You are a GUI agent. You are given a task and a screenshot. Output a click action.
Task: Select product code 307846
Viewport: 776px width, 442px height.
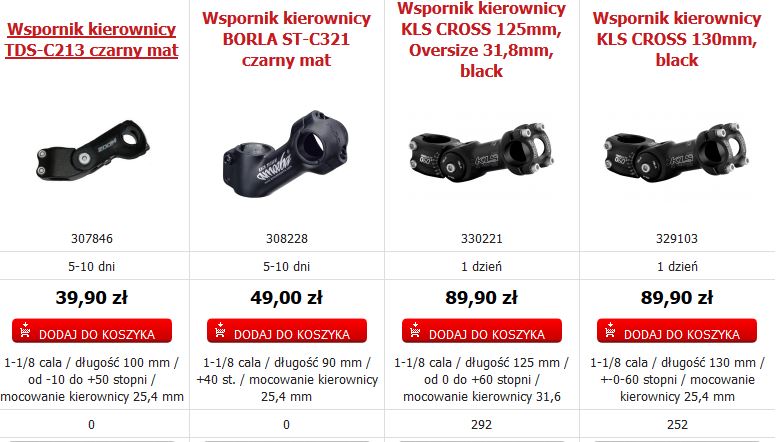[92, 239]
